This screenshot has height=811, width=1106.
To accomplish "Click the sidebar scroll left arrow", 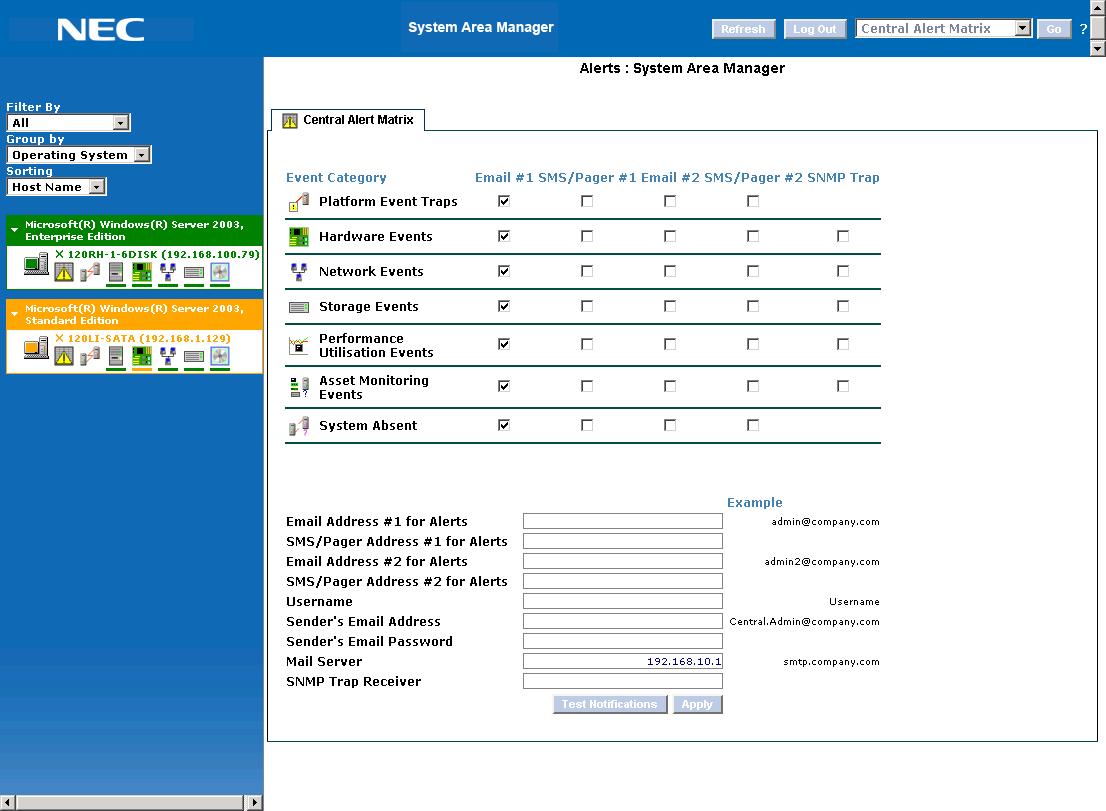I will (7, 803).
